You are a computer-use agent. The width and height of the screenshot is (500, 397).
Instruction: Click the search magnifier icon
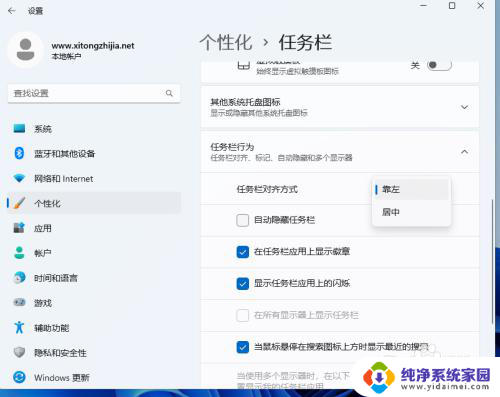[169, 93]
